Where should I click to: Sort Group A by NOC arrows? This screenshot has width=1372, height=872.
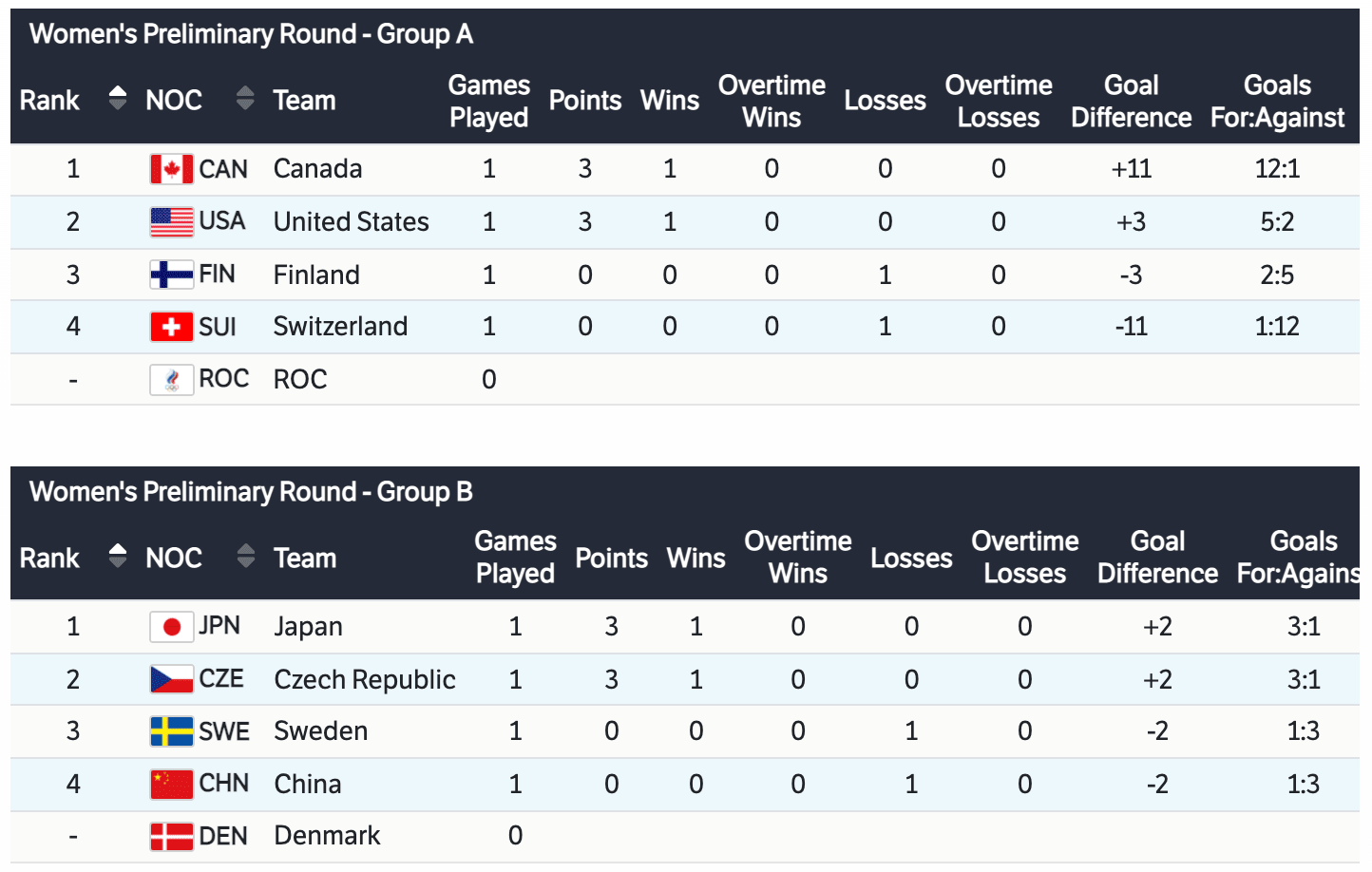coord(245,98)
